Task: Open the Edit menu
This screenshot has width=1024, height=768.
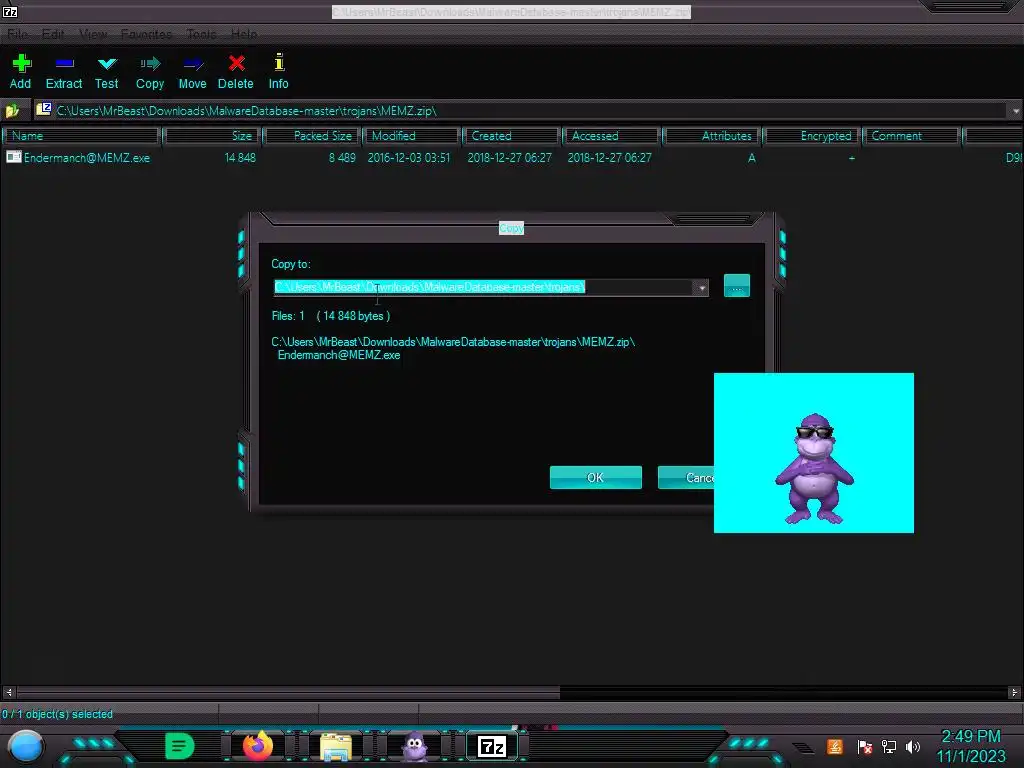Action: click(53, 34)
